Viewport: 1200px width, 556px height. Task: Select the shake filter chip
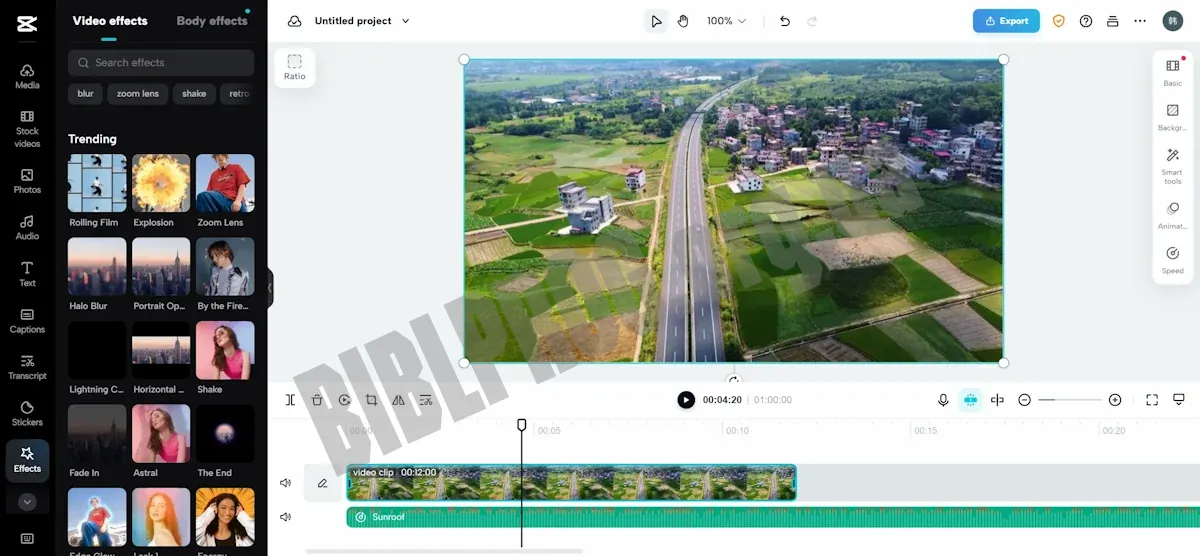[x=194, y=94]
